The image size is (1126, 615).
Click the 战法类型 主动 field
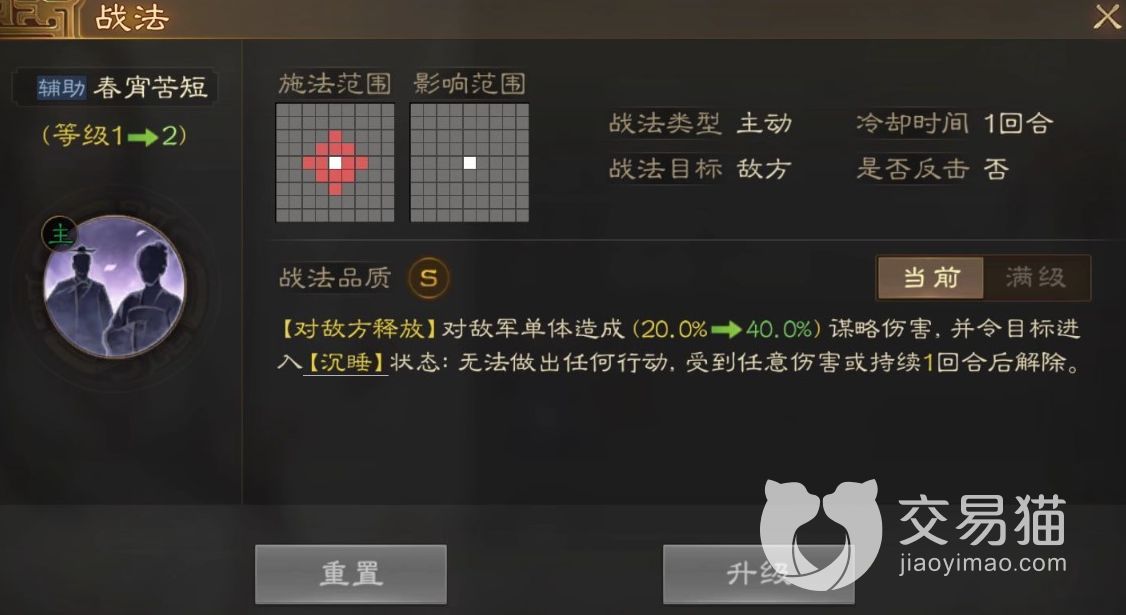tap(700, 124)
